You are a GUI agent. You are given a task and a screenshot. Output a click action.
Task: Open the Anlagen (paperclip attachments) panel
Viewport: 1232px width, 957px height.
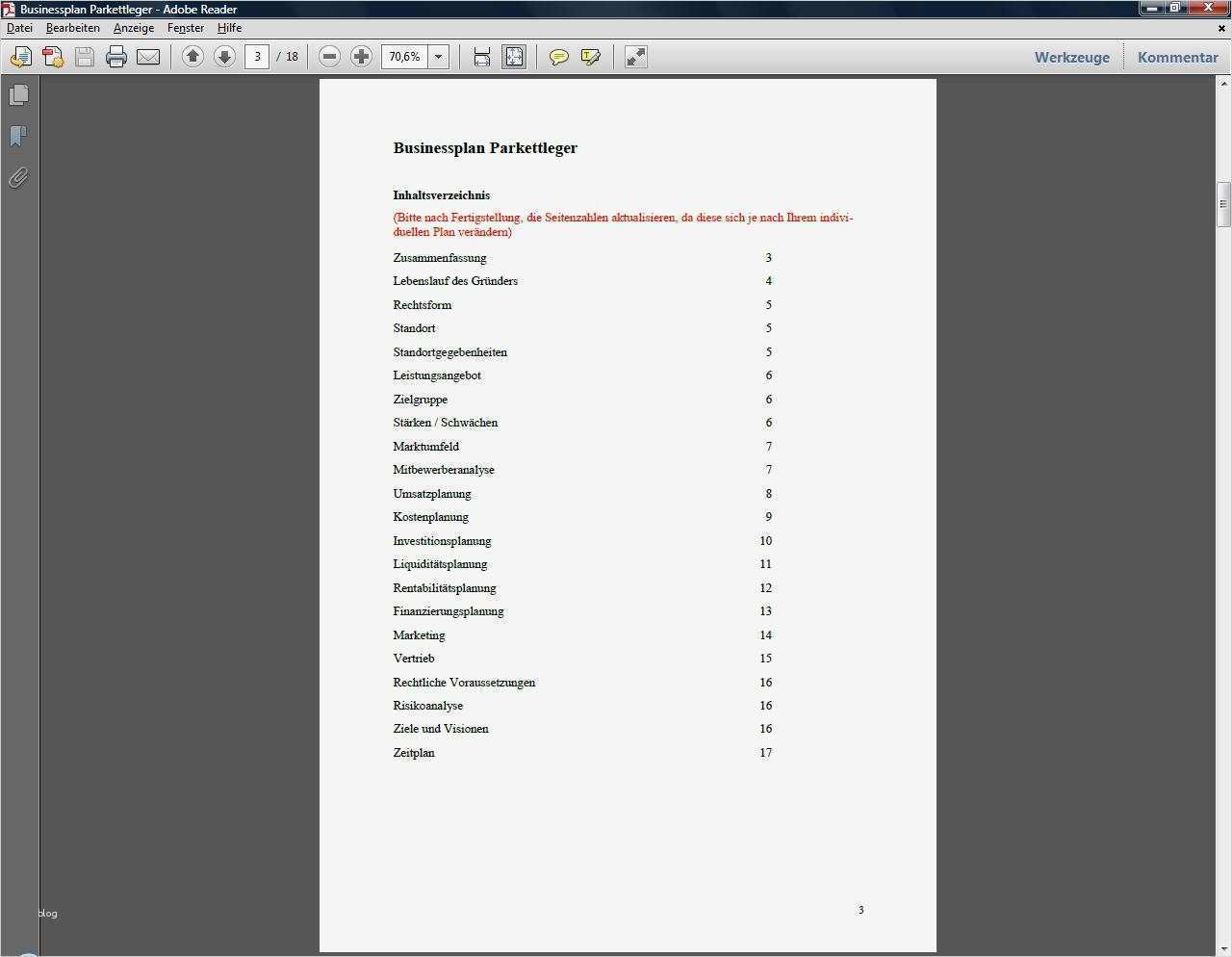tap(17, 177)
